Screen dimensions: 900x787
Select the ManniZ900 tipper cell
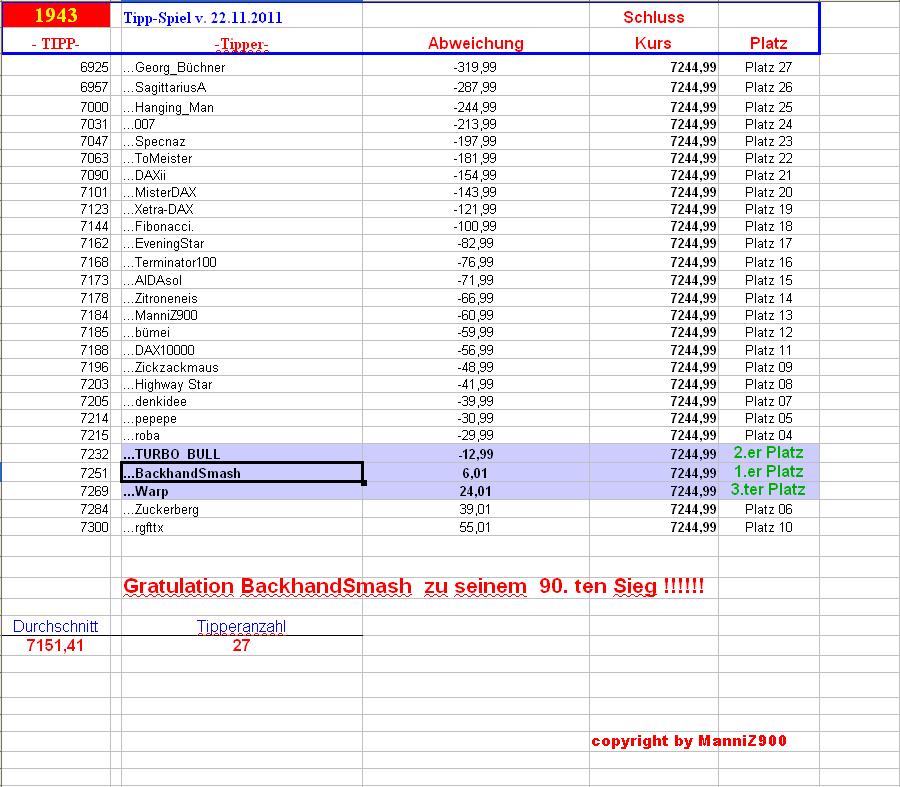(x=242, y=316)
